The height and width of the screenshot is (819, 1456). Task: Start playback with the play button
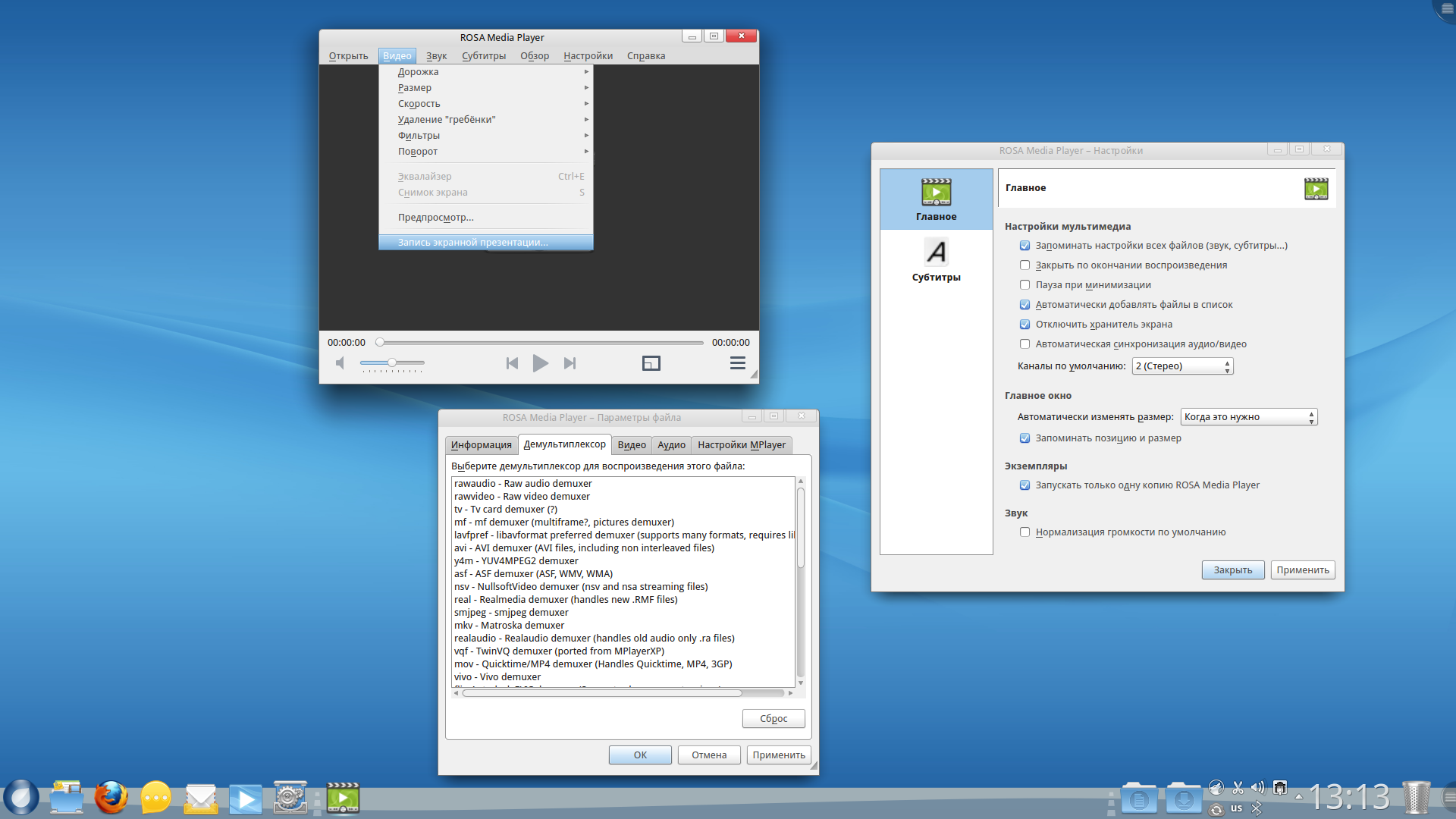540,363
